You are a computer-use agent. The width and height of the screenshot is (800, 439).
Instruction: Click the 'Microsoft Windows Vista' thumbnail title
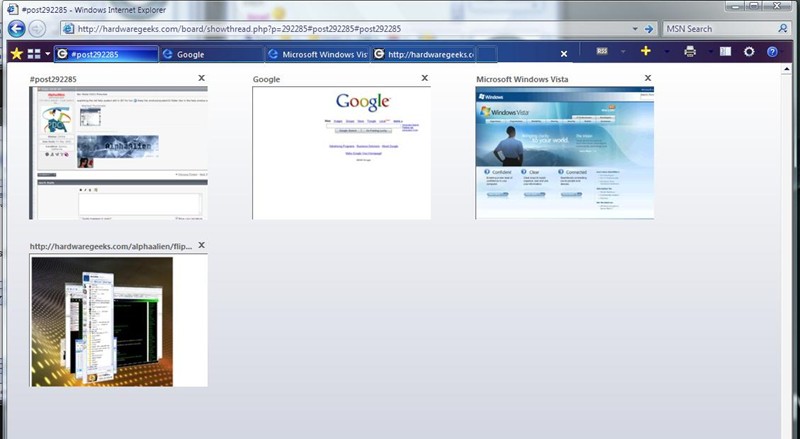[522, 79]
